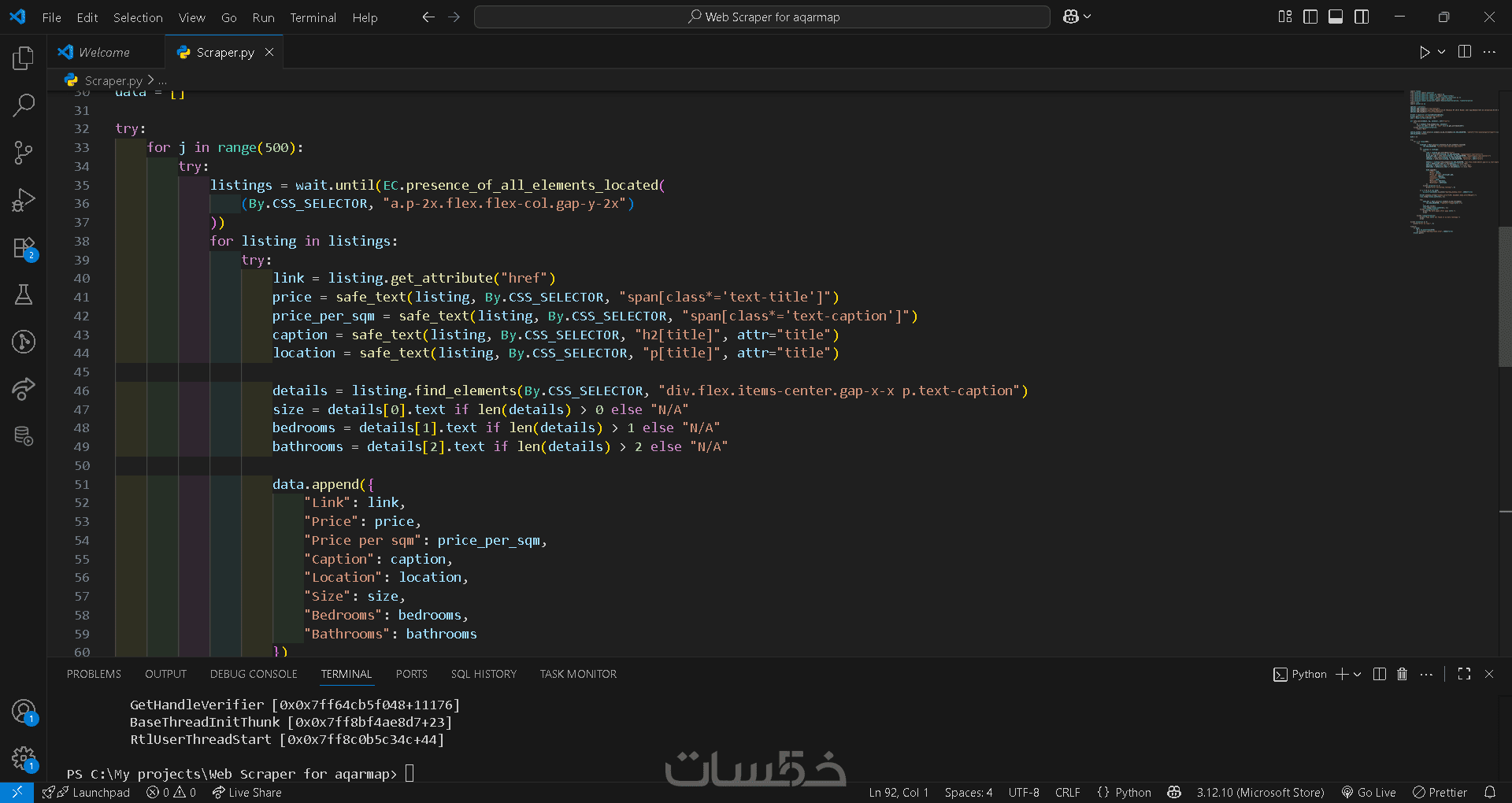
Task: Expand the Scraper.py breadcrumb chevron
Action: (x=151, y=80)
